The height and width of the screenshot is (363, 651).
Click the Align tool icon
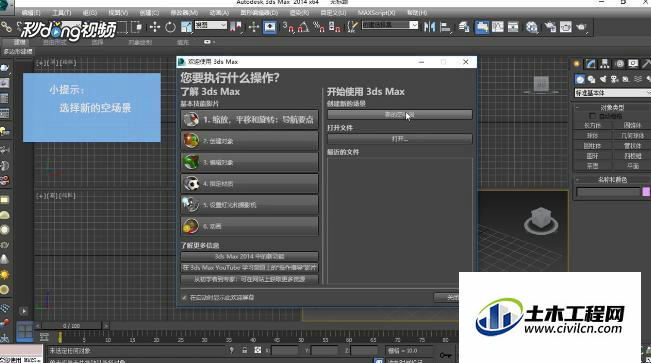point(445,27)
